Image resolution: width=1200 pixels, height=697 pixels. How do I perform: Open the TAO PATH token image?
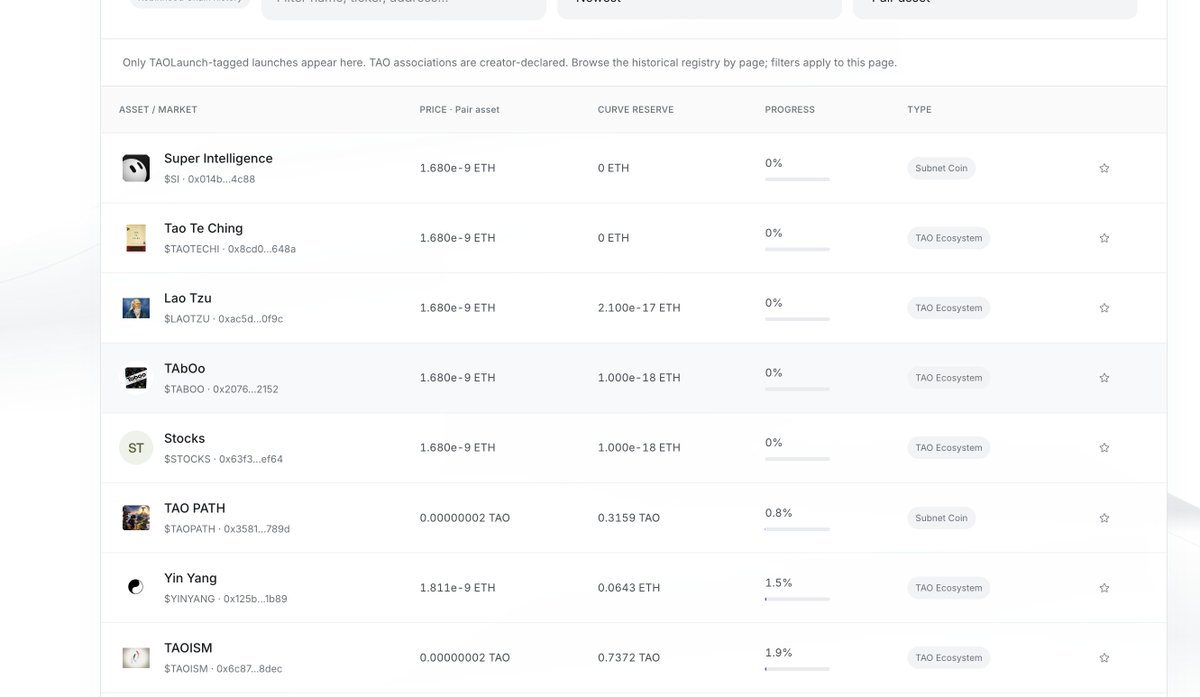pyautogui.click(x=136, y=518)
